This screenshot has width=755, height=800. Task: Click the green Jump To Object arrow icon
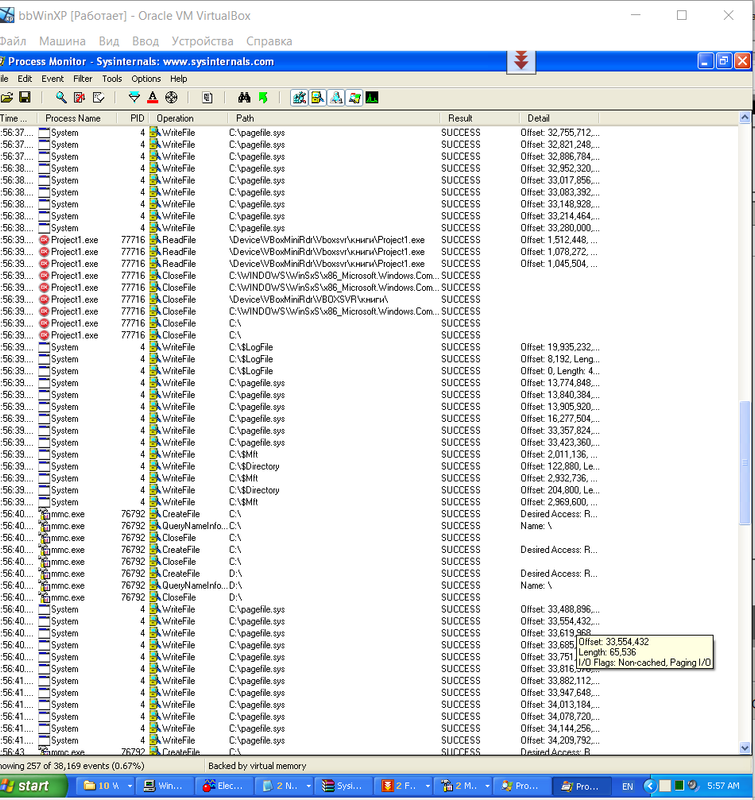pos(263,97)
